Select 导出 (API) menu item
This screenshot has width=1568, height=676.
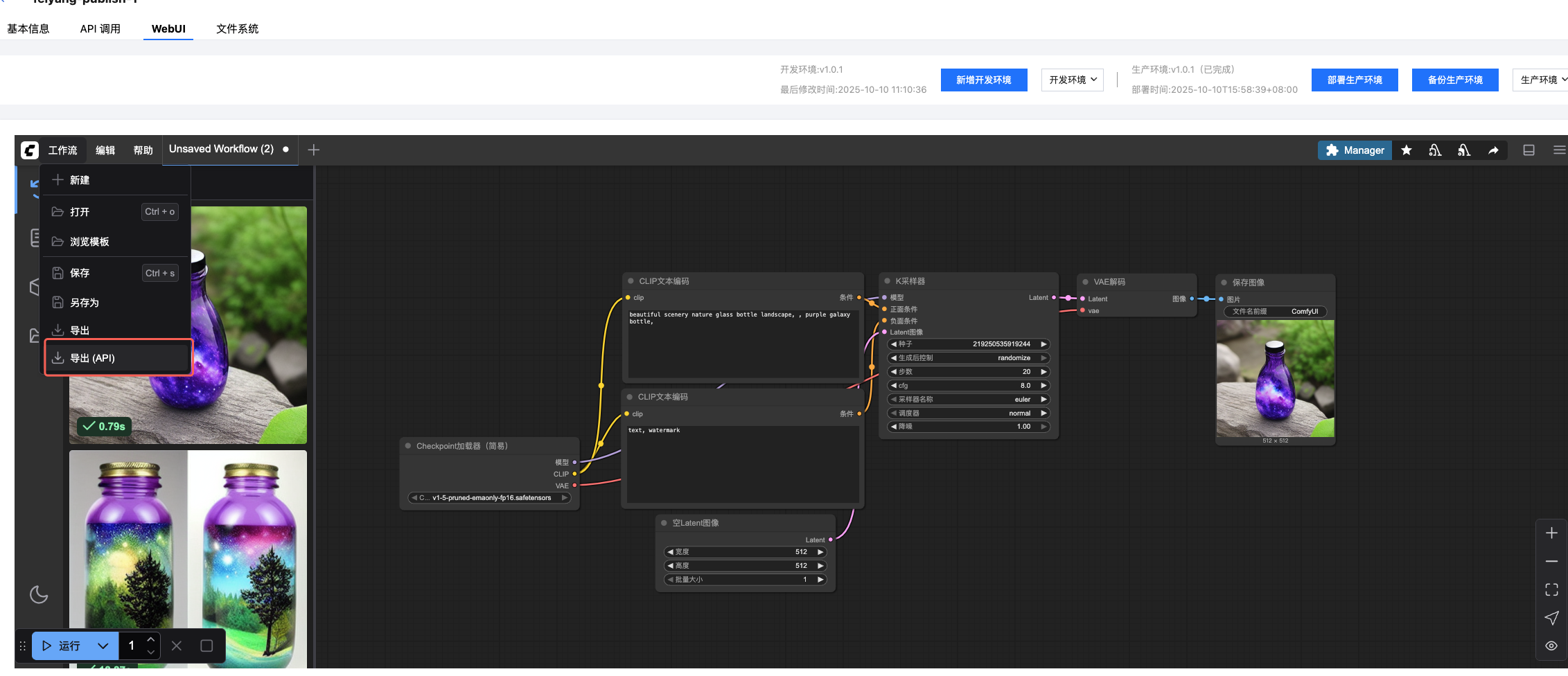pyautogui.click(x=118, y=358)
